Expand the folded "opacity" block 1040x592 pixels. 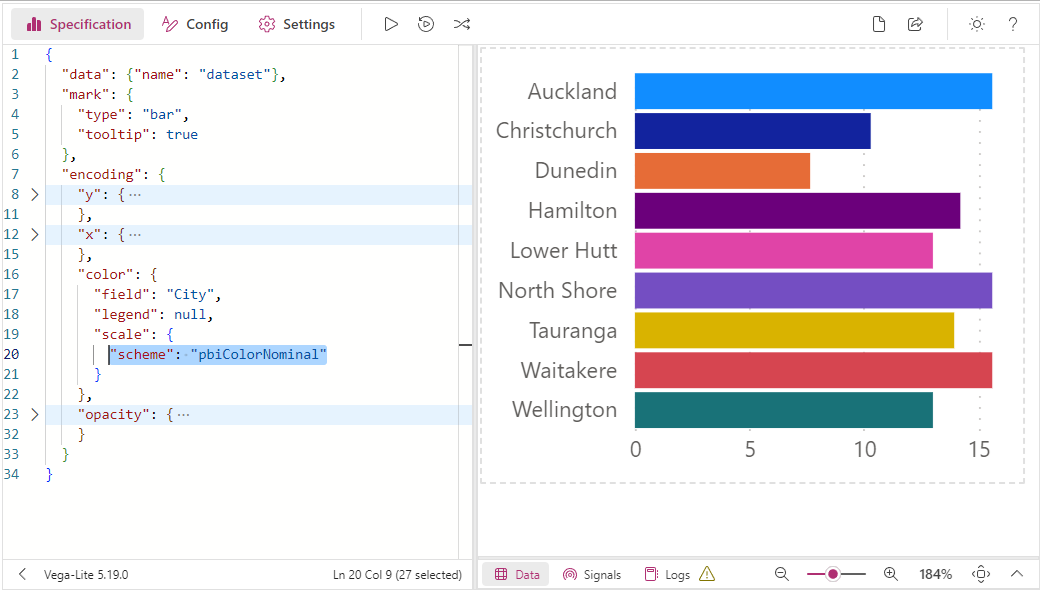34,414
